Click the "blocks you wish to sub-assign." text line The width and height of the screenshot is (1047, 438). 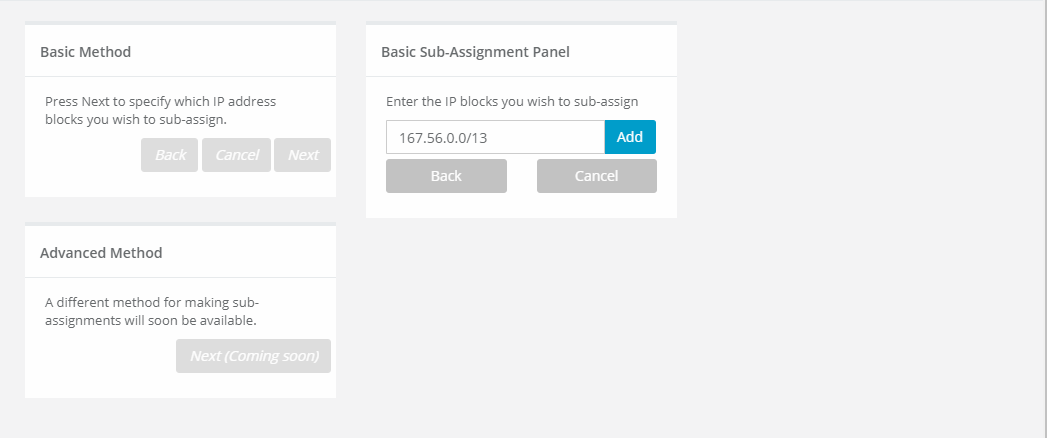136,120
